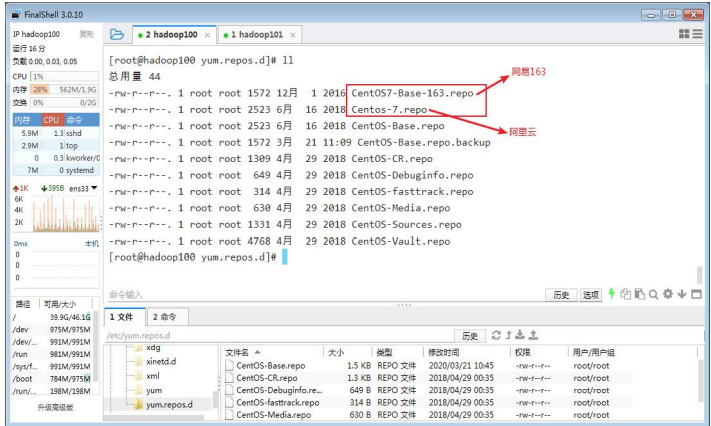Click the 升级高级版 upgrade link
This screenshot has width=711, height=426.
pos(55,407)
